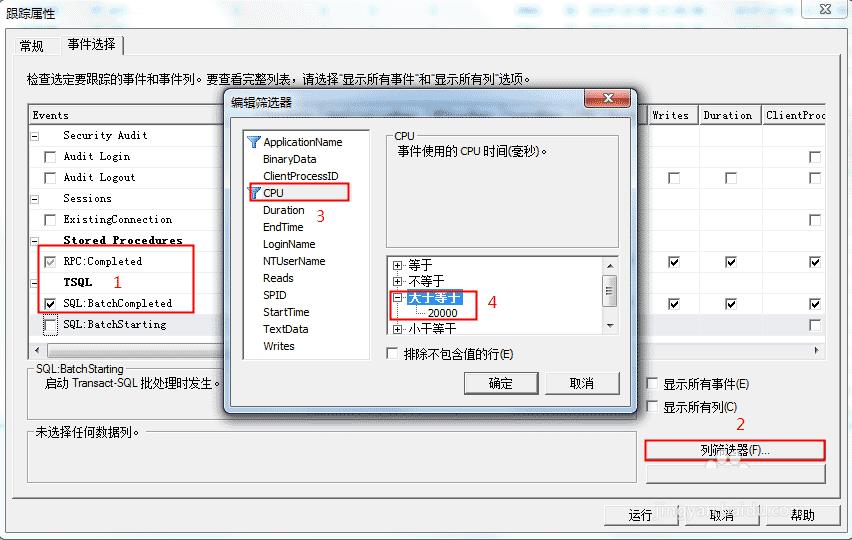Click the Duration column header
The height and width of the screenshot is (540, 852).
[x=730, y=115]
